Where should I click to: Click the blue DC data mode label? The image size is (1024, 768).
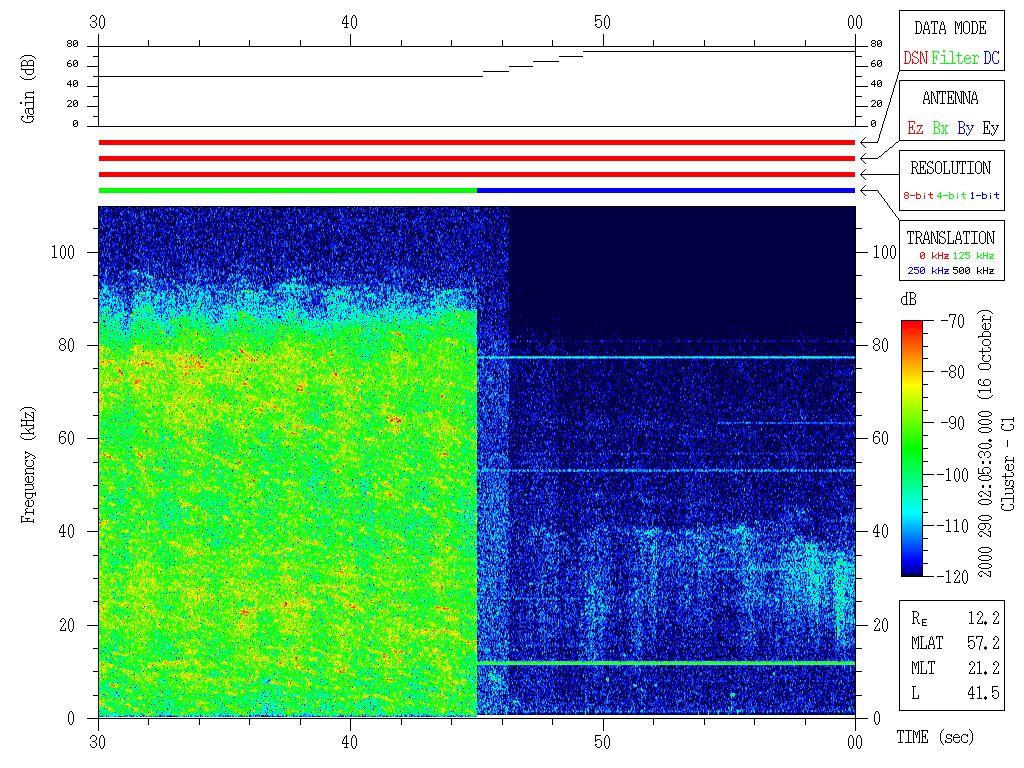pyautogui.click(x=991, y=58)
